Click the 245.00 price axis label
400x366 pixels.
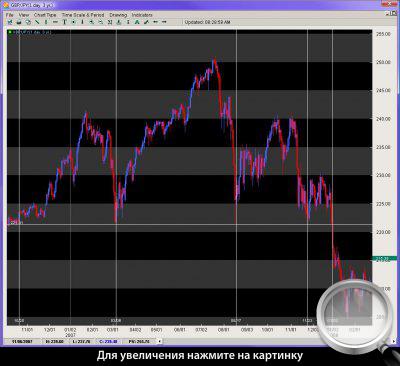[x=383, y=91]
